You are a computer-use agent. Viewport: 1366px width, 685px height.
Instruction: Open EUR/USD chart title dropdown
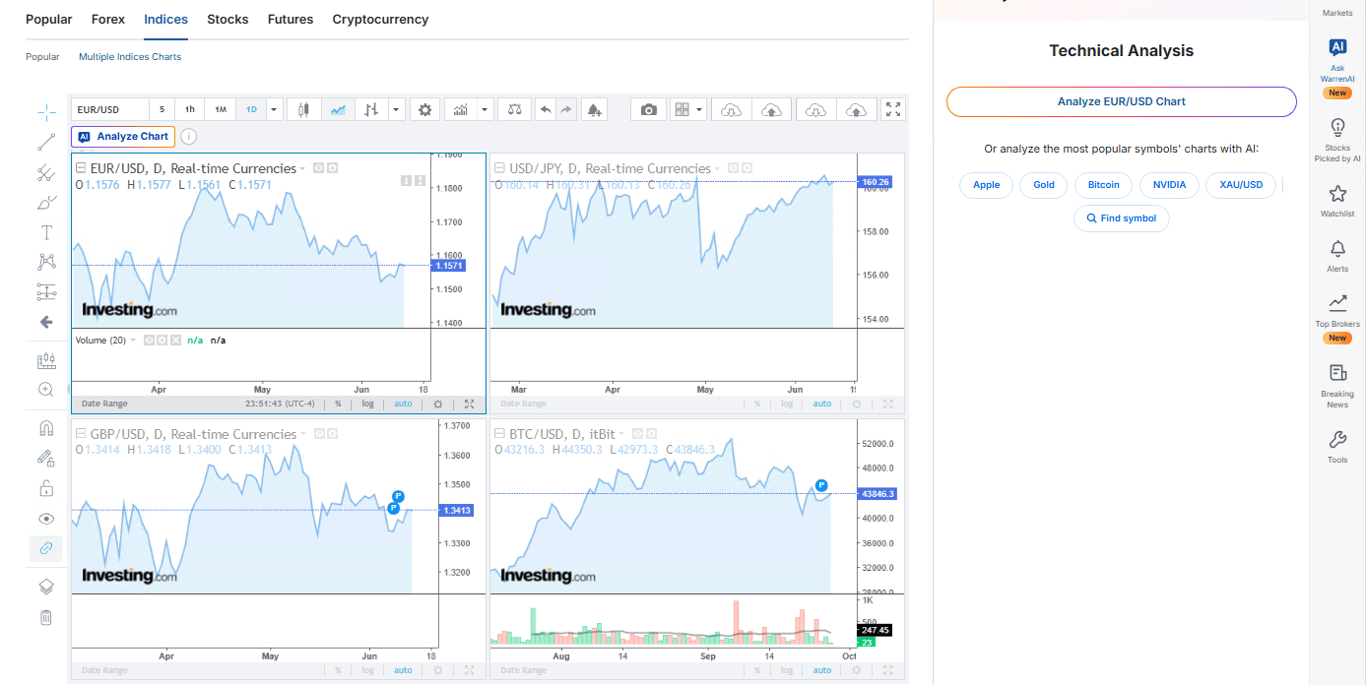[x=303, y=169]
